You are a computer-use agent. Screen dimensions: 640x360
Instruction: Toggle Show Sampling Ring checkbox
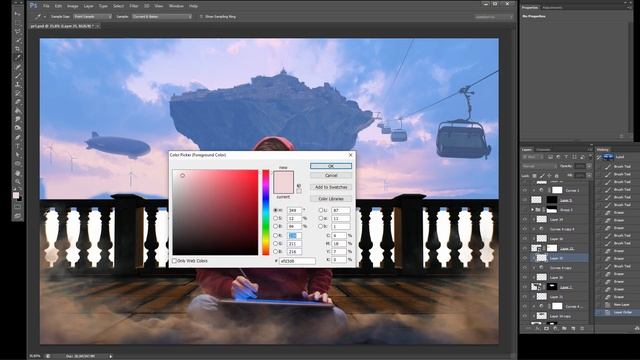[x=201, y=17]
